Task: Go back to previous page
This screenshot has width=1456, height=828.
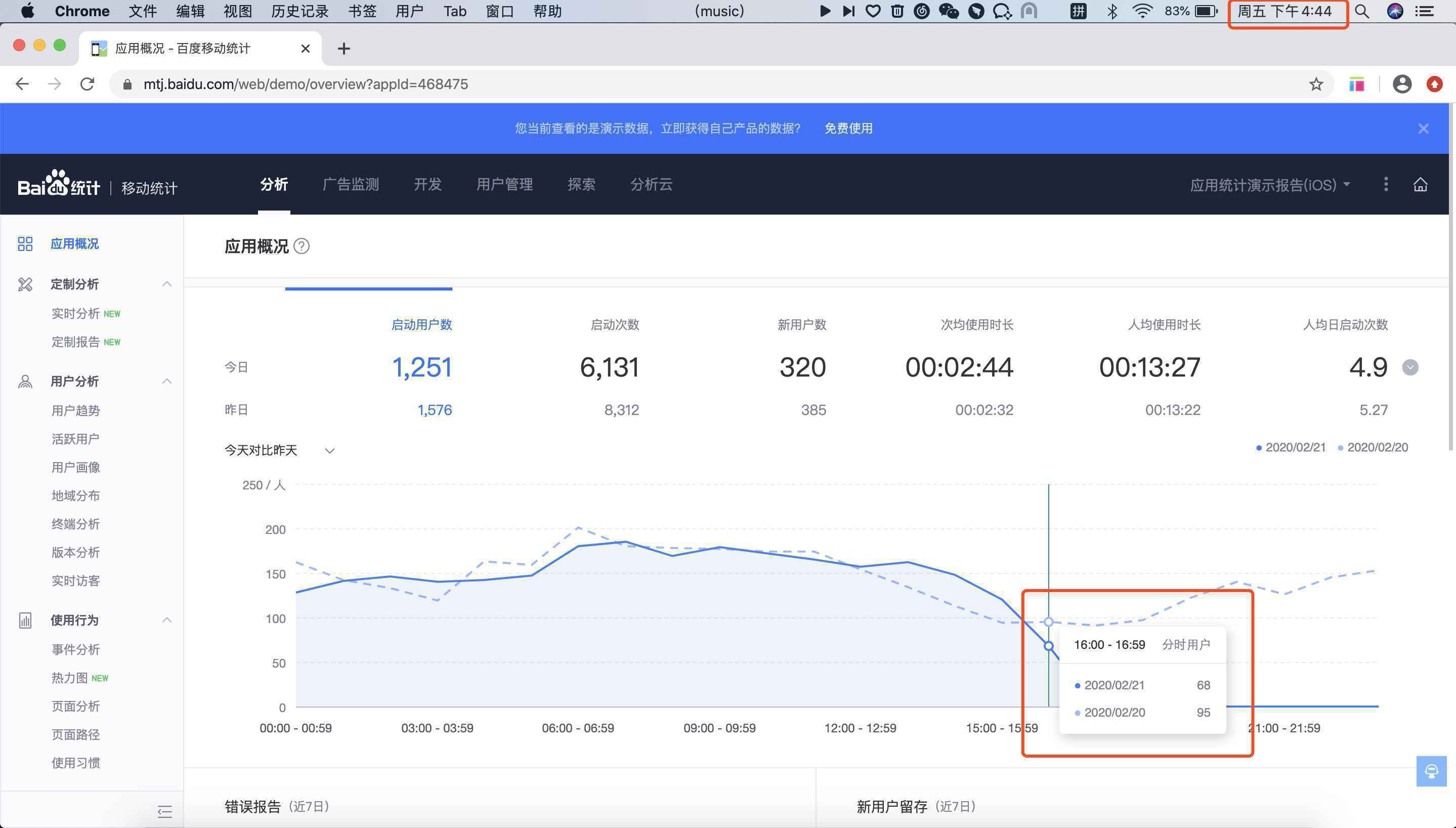Action: (22, 84)
